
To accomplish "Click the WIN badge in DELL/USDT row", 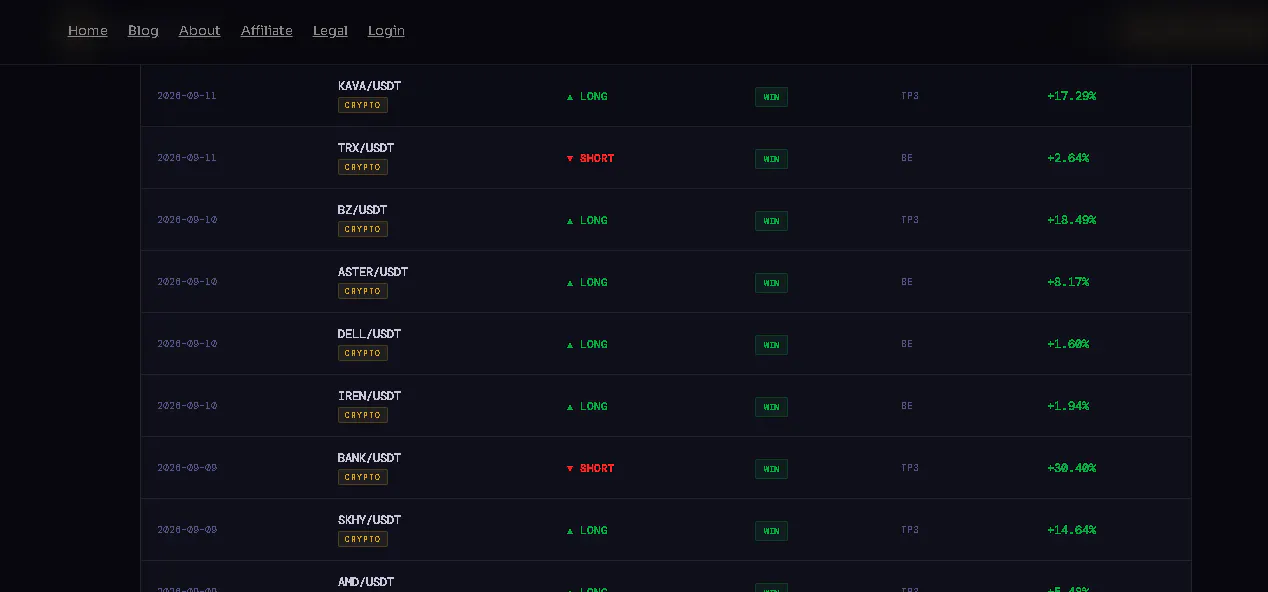I will pos(771,345).
